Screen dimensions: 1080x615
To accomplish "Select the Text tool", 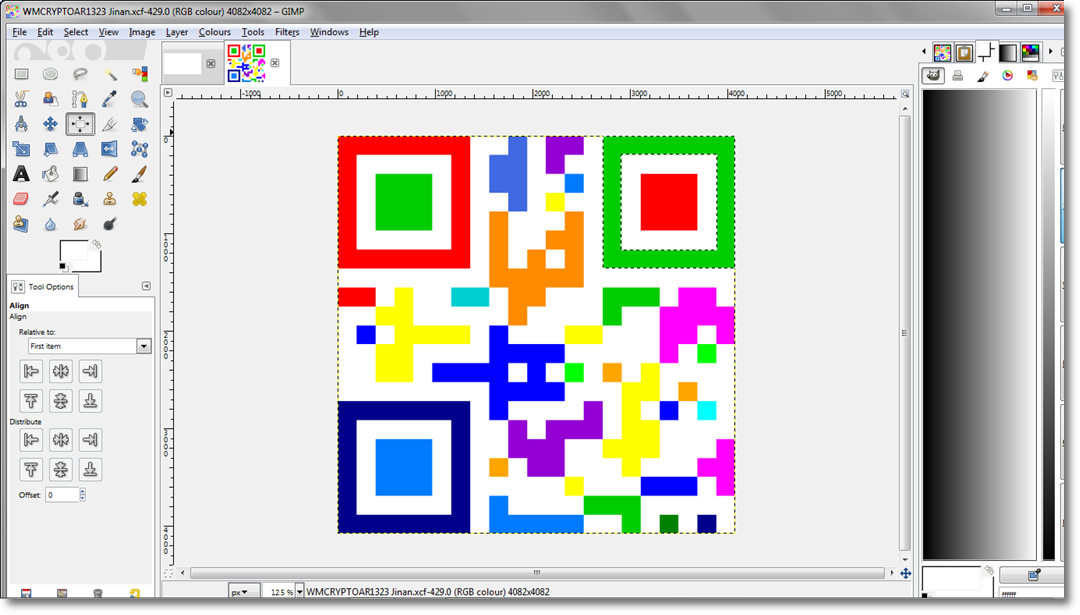I will tap(21, 174).
